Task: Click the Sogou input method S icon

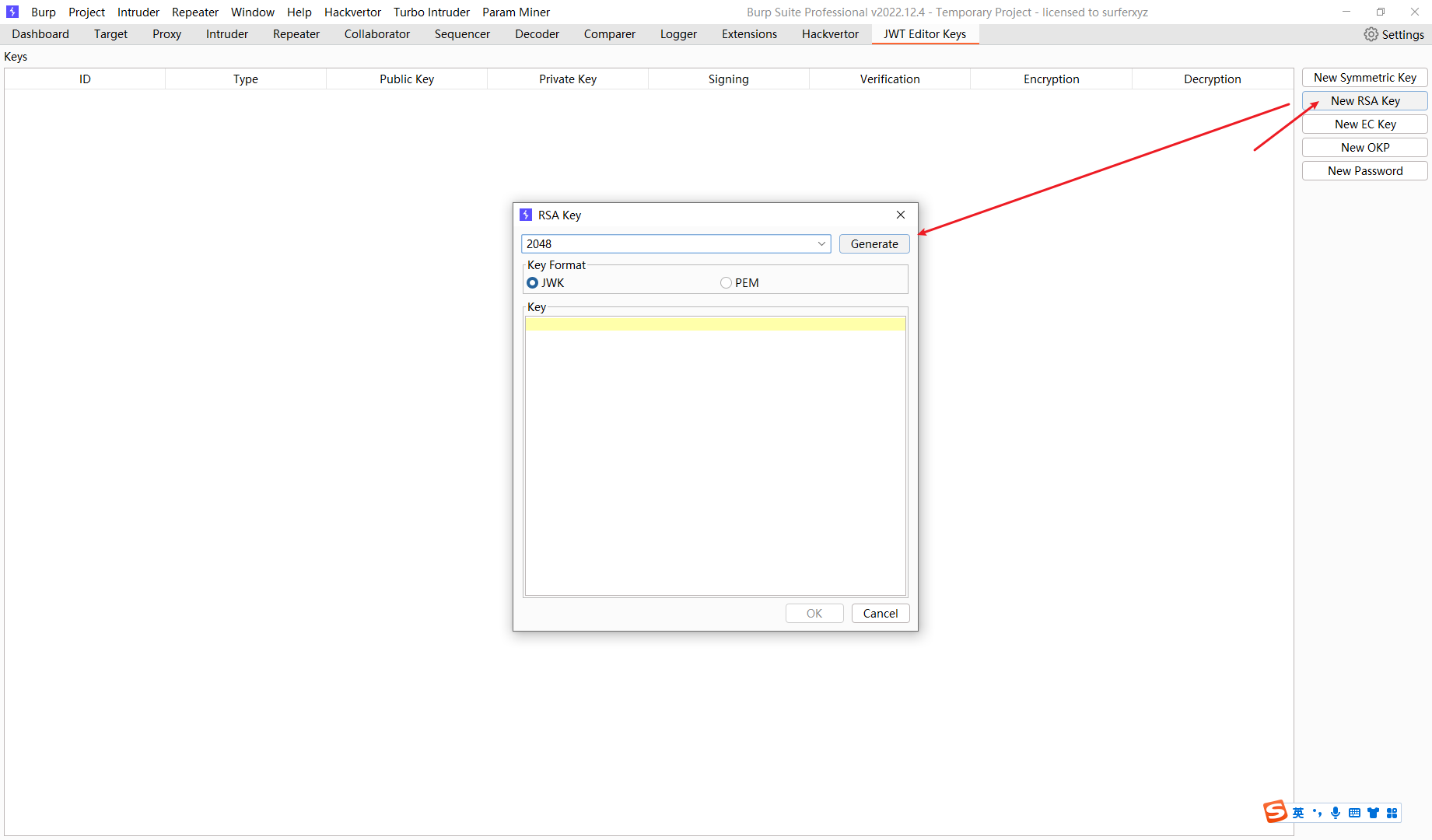Action: pos(1275,812)
